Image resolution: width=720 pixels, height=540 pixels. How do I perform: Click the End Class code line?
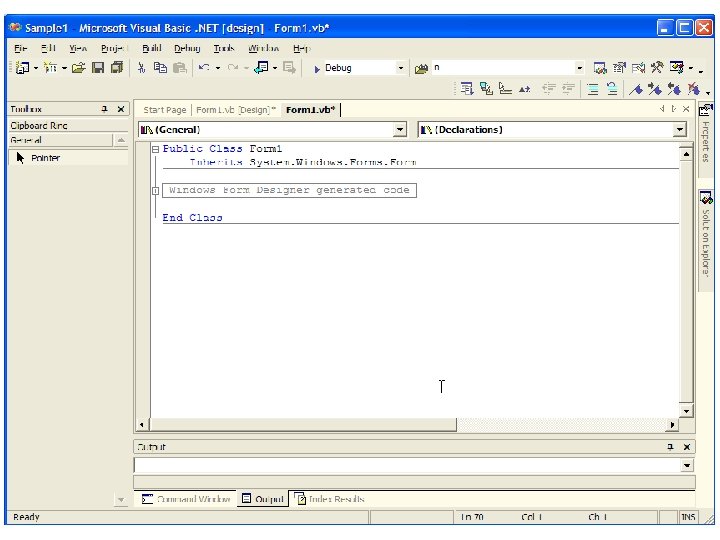click(x=192, y=218)
